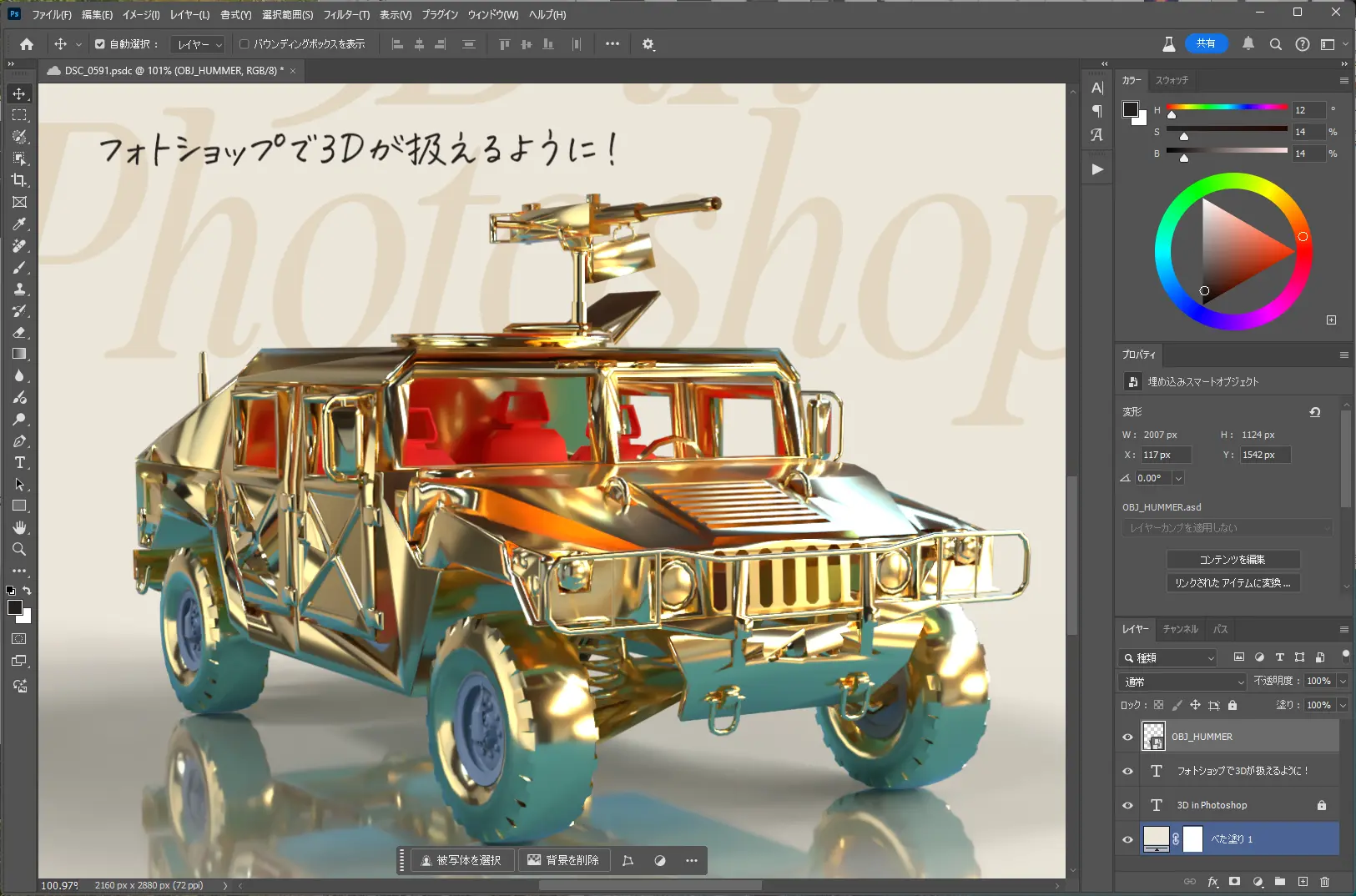The image size is (1356, 896).
Task: Open the layer style fx menu
Action: pos(1212,881)
